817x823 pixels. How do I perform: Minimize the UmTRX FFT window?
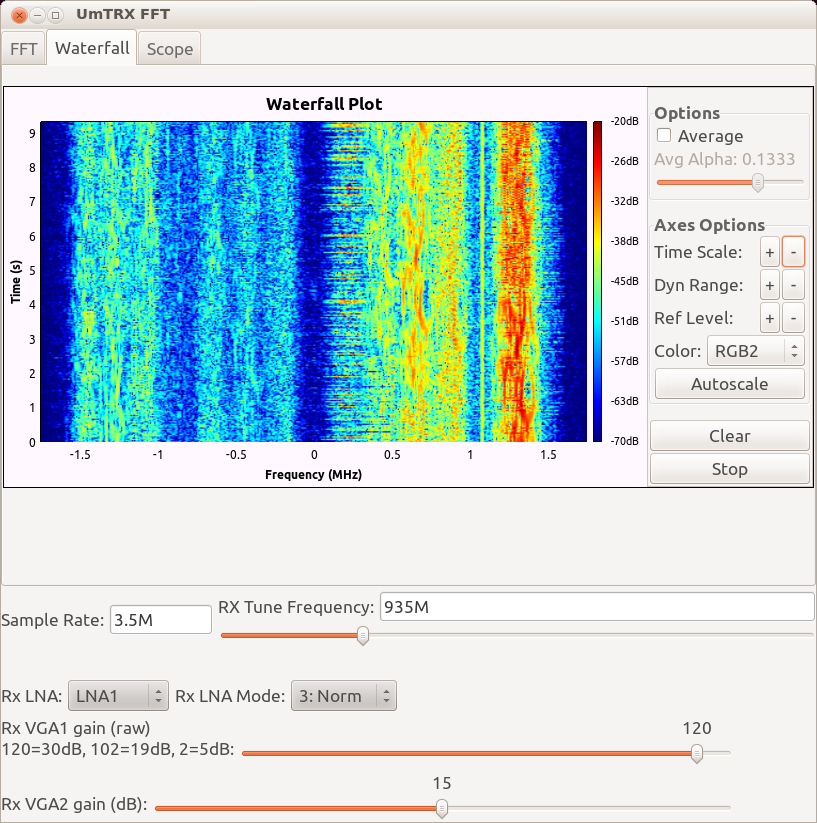[x=37, y=15]
